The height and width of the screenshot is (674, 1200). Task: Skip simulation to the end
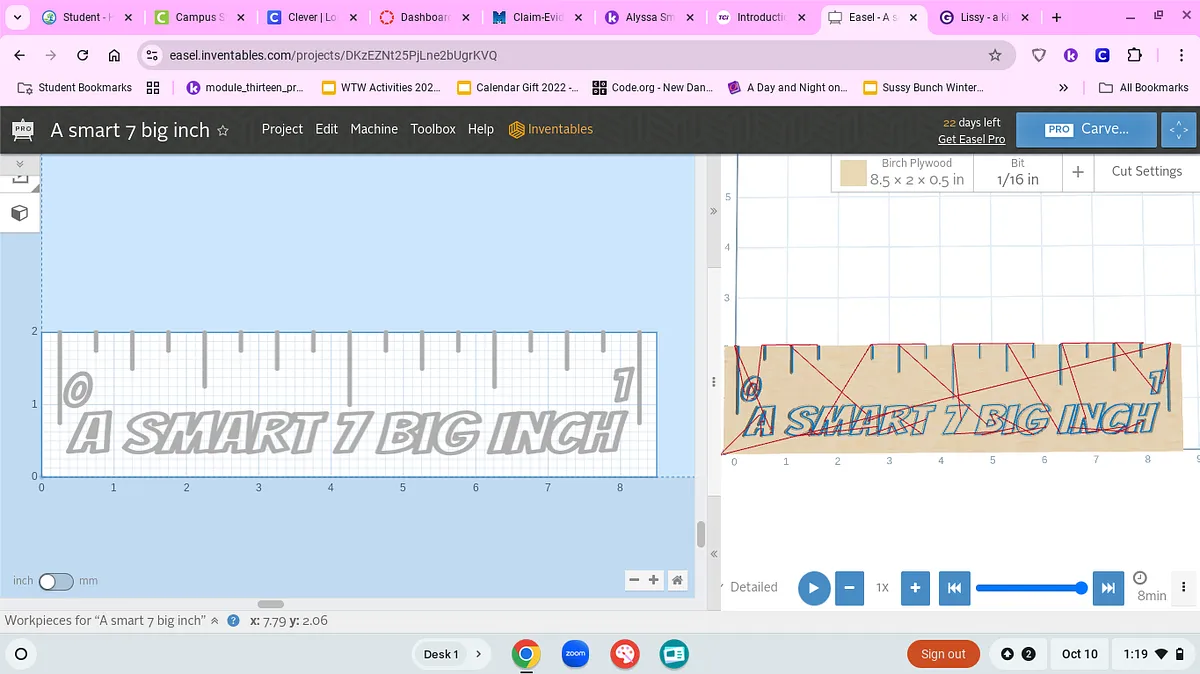(1107, 588)
